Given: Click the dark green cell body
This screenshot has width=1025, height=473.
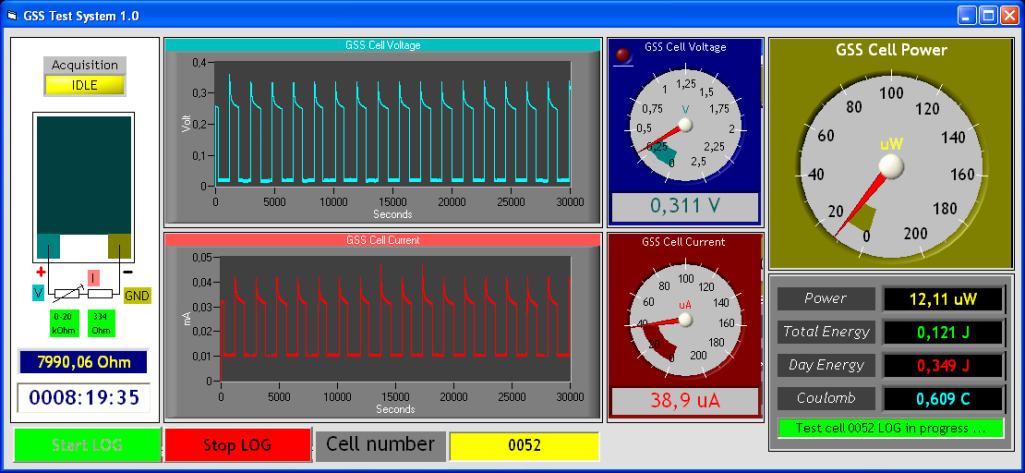Looking at the screenshot, I should pos(84,175).
